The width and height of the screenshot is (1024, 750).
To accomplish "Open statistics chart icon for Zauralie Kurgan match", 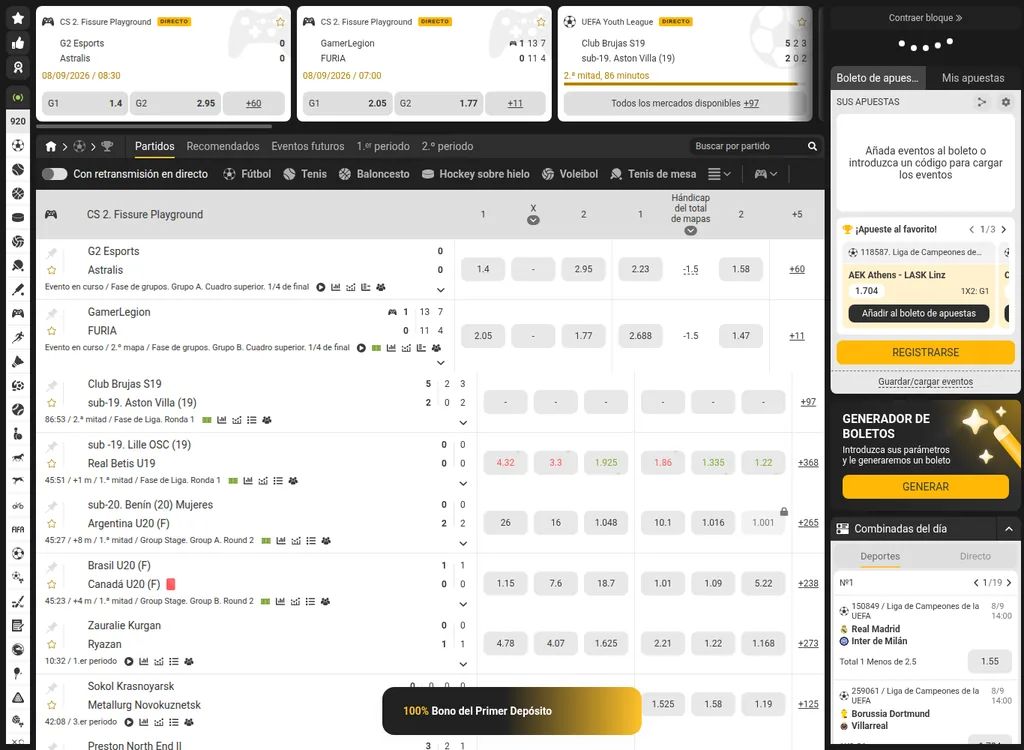I will pyautogui.click(x=144, y=661).
